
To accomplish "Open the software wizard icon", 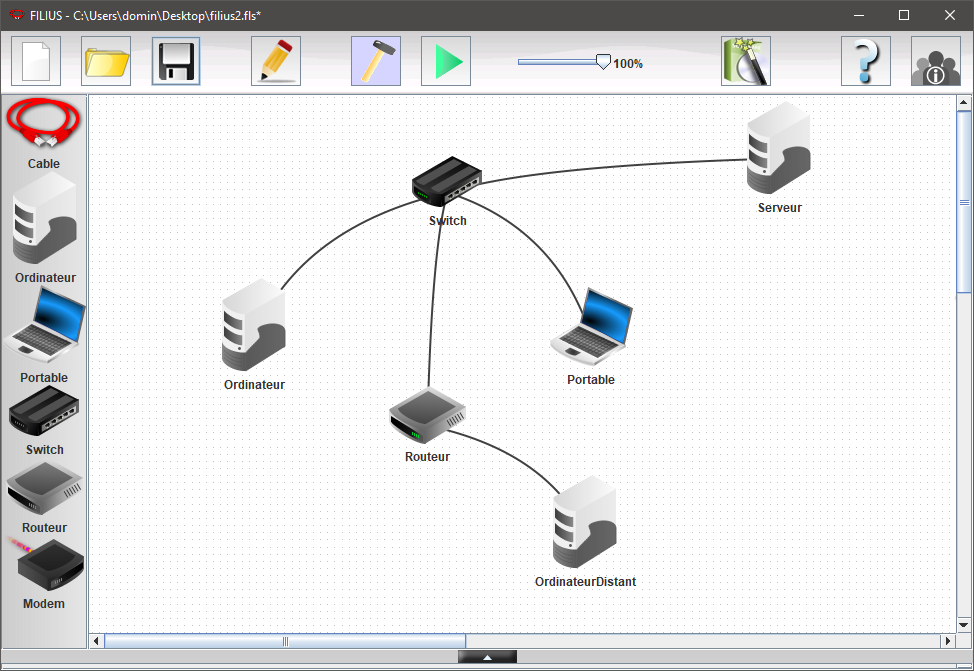I will coord(746,61).
